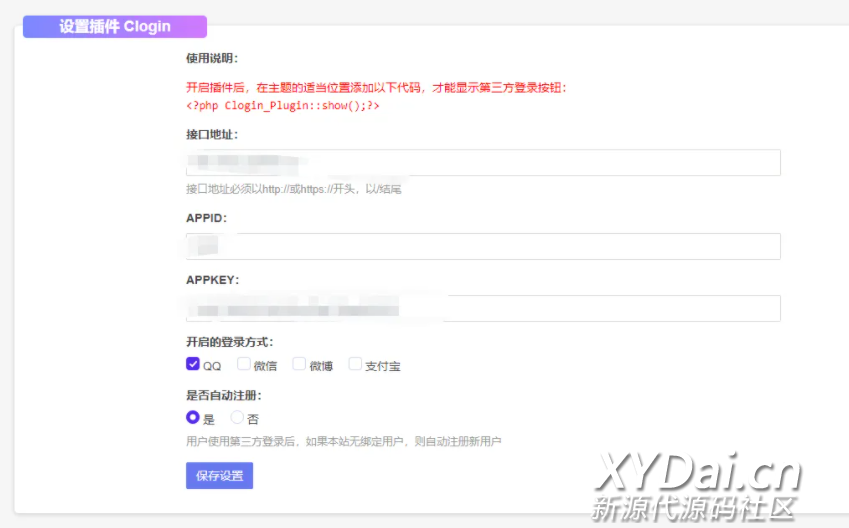Focus the APPKEY input field

[482, 308]
